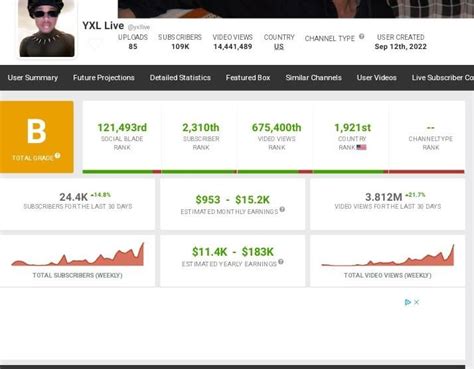Click the Sep 12th, 2022 creation date
The width and height of the screenshot is (474, 369).
pos(400,47)
